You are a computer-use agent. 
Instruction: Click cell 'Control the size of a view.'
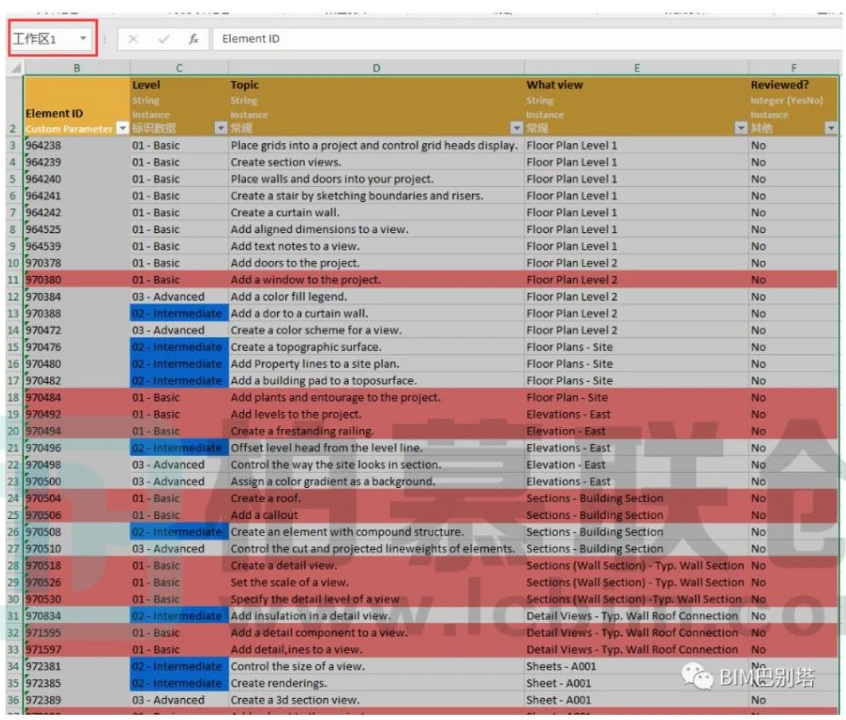pyautogui.click(x=376, y=667)
